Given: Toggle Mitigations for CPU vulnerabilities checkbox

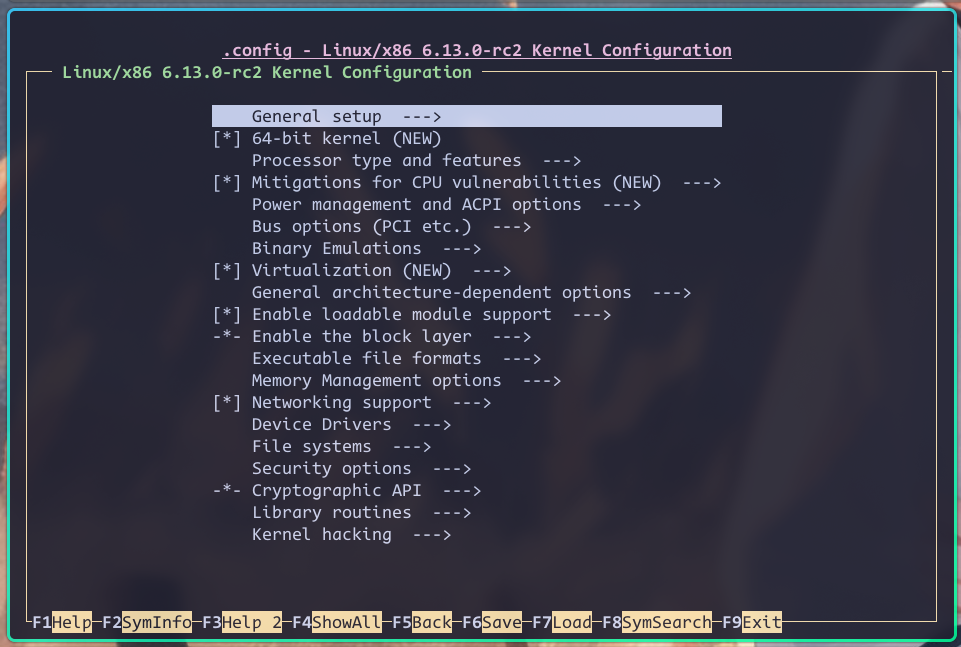Looking at the screenshot, I should [x=227, y=183].
